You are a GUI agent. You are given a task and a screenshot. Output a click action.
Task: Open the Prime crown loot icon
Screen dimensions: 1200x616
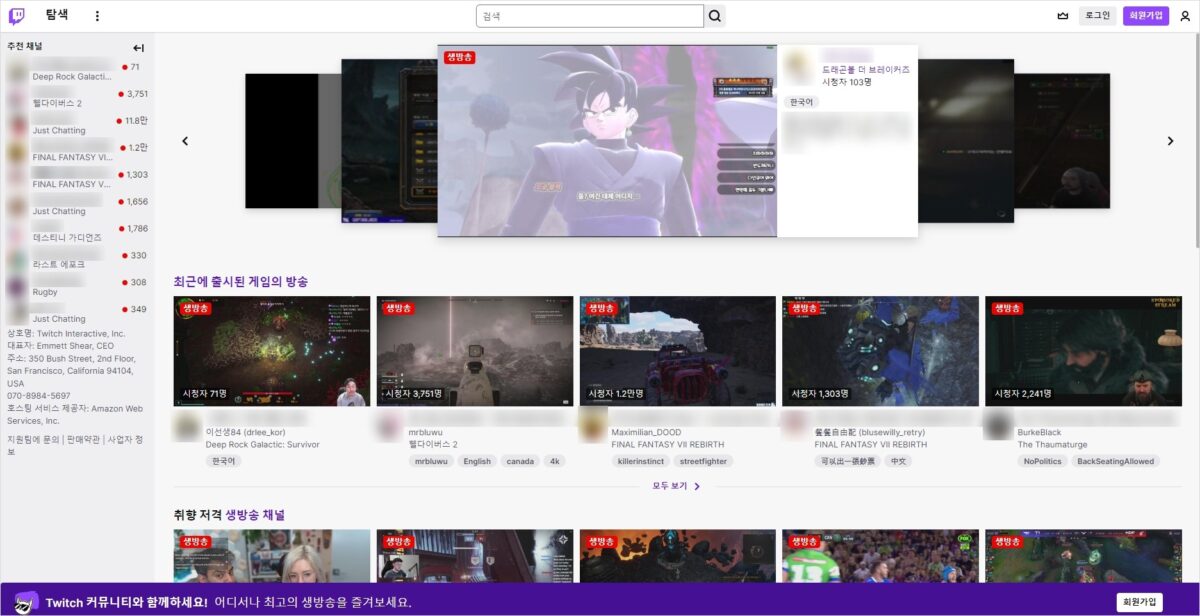click(1062, 16)
